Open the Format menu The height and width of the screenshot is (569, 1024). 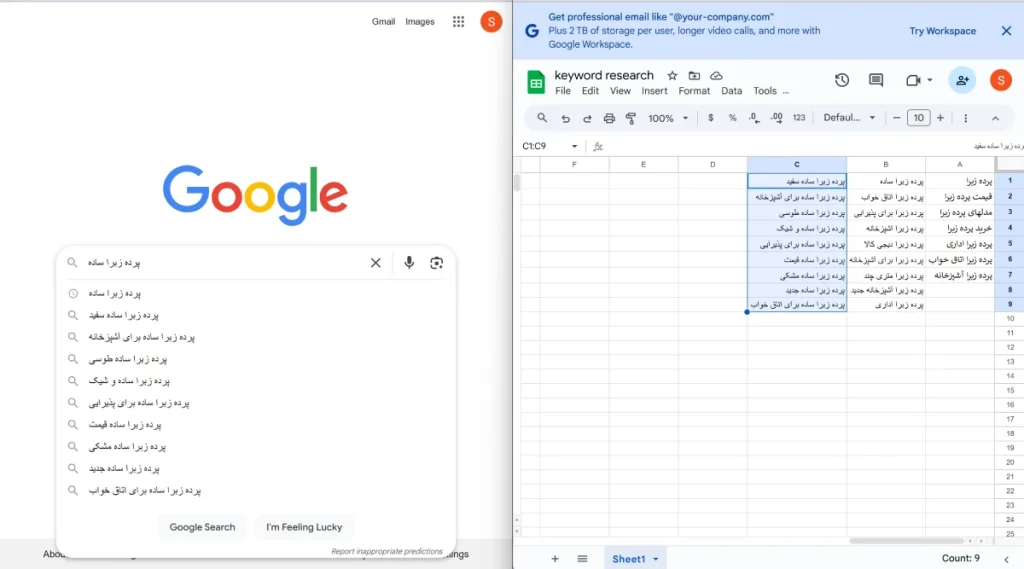pyautogui.click(x=694, y=91)
